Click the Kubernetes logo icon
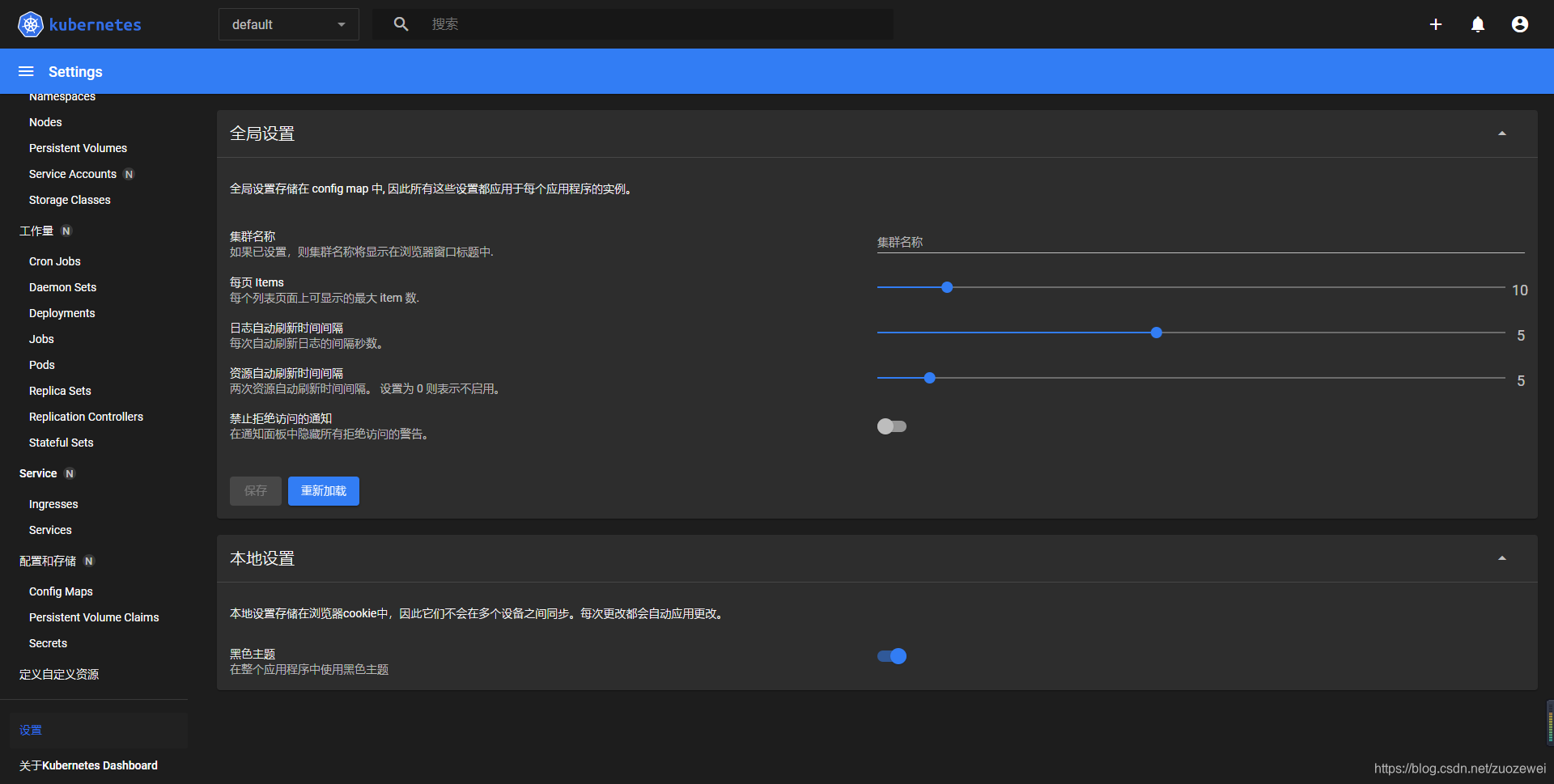The image size is (1554, 784). [x=31, y=24]
